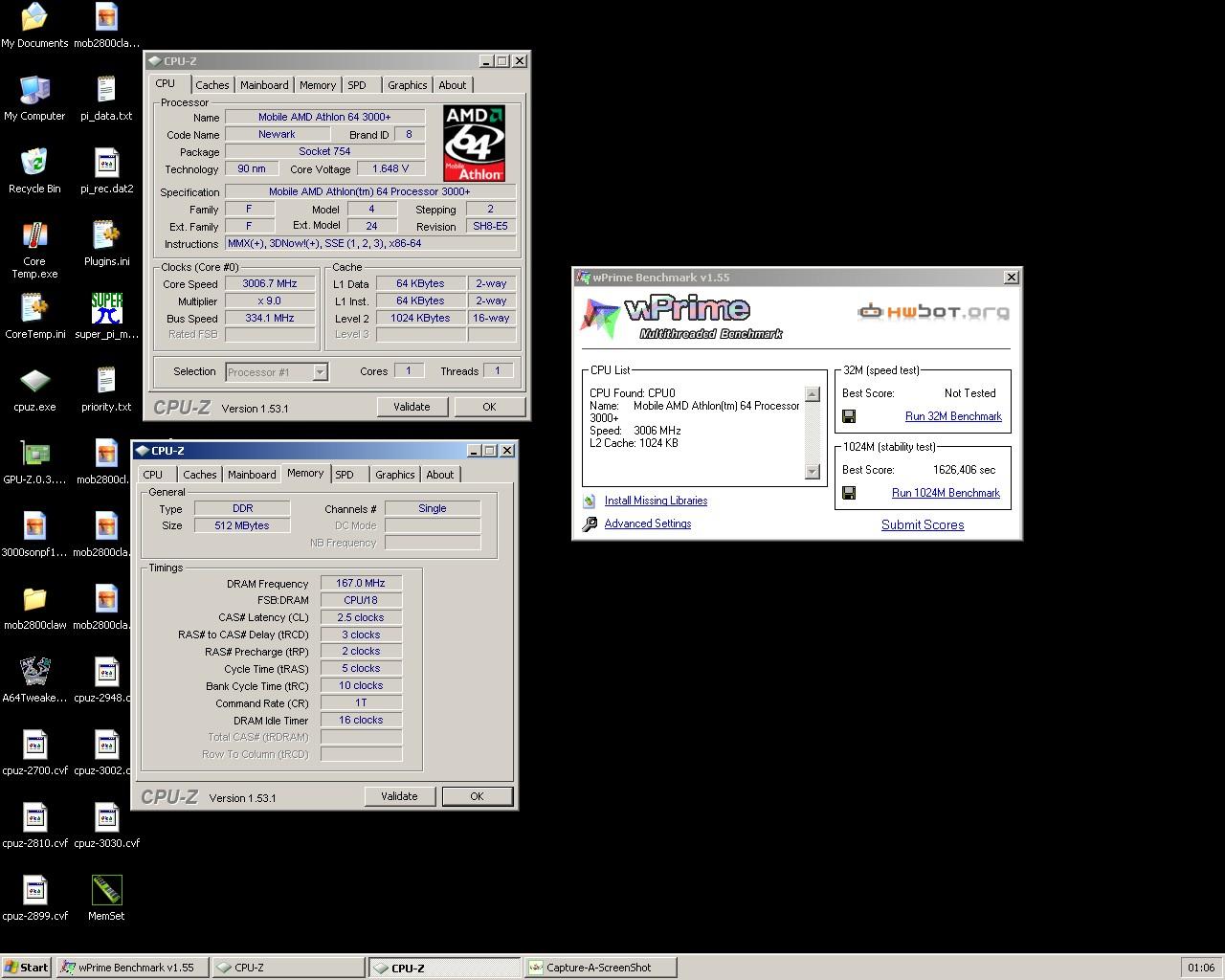The image size is (1225, 980).
Task: Close the wPrime Benchmark window
Action: click(x=1011, y=278)
